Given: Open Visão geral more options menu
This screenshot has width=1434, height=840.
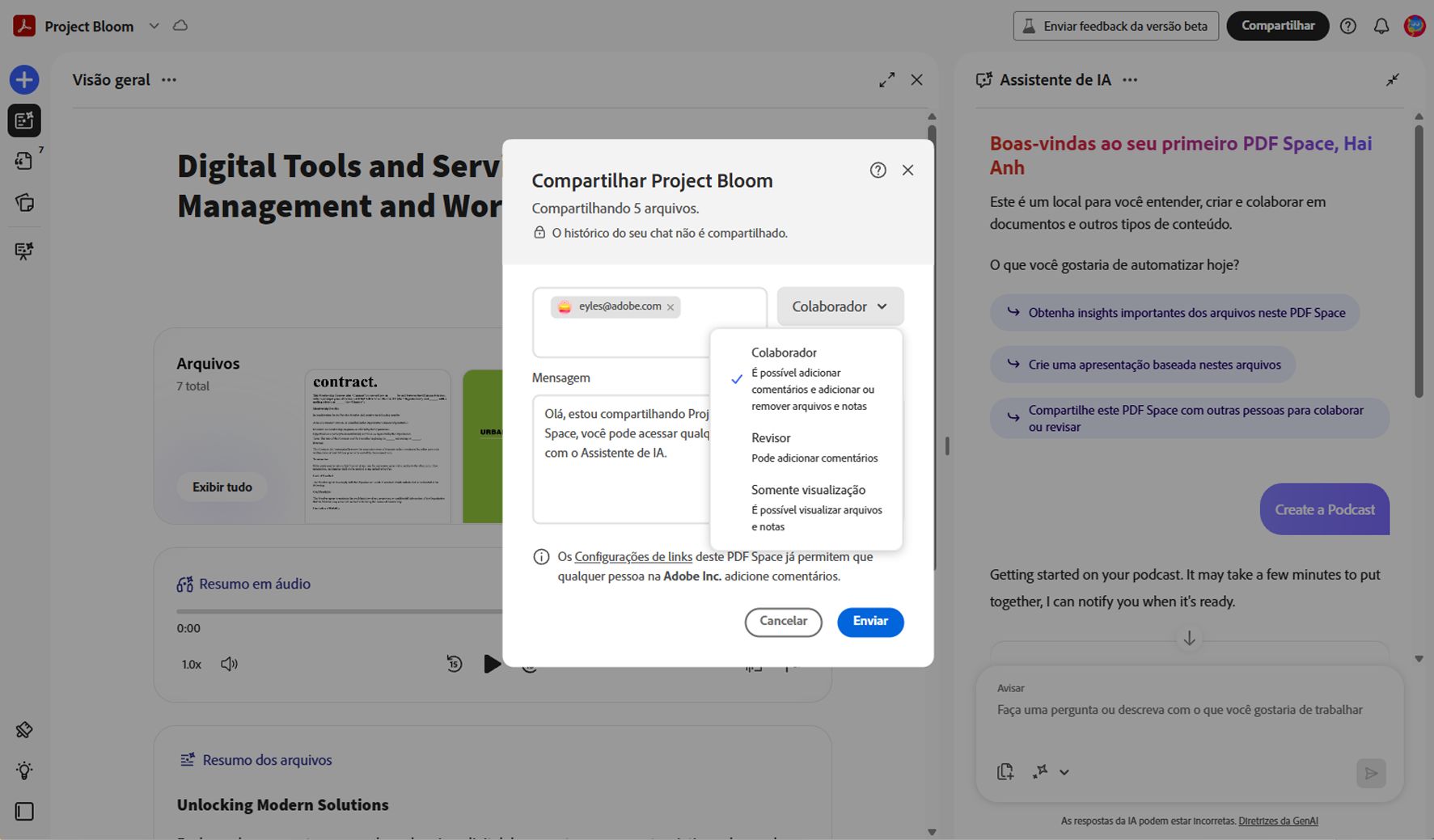Looking at the screenshot, I should click(x=168, y=80).
